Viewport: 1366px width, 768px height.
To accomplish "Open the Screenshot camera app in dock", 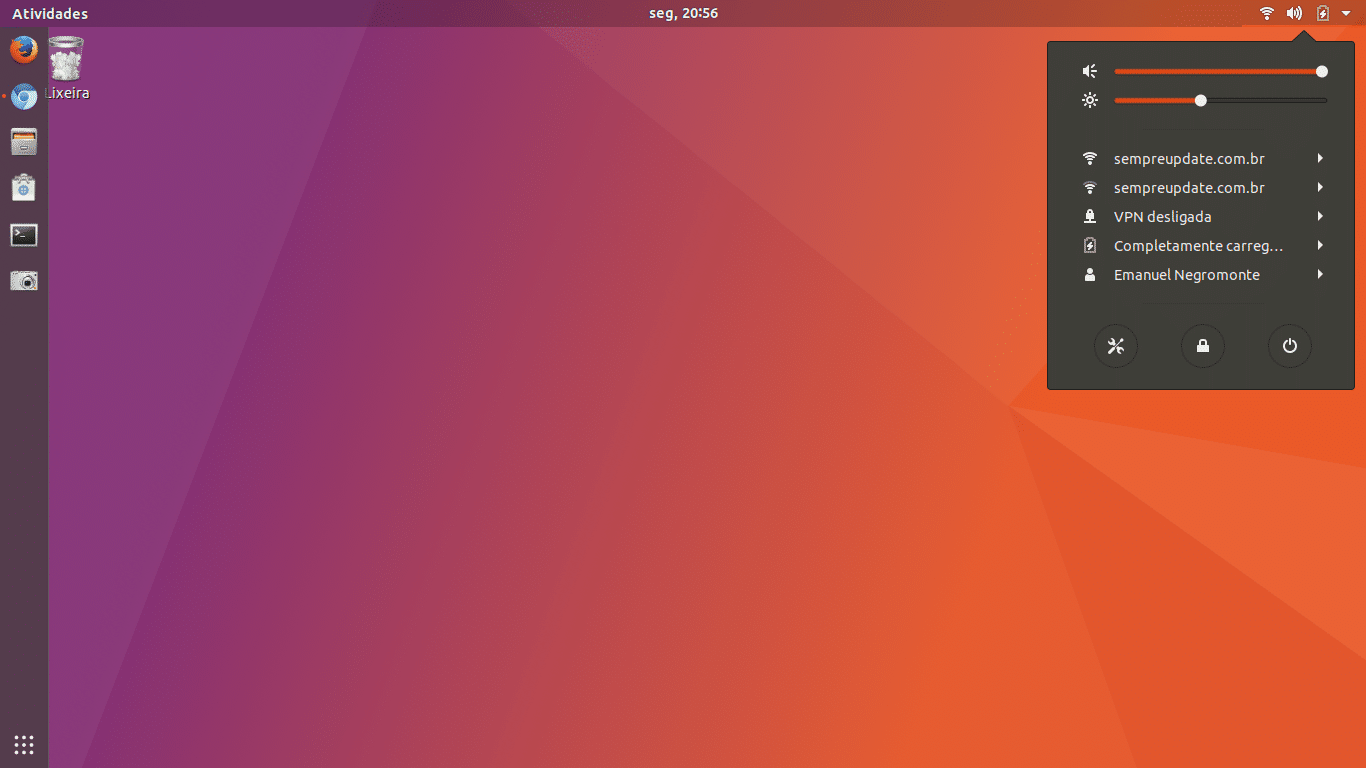I will click(24, 281).
